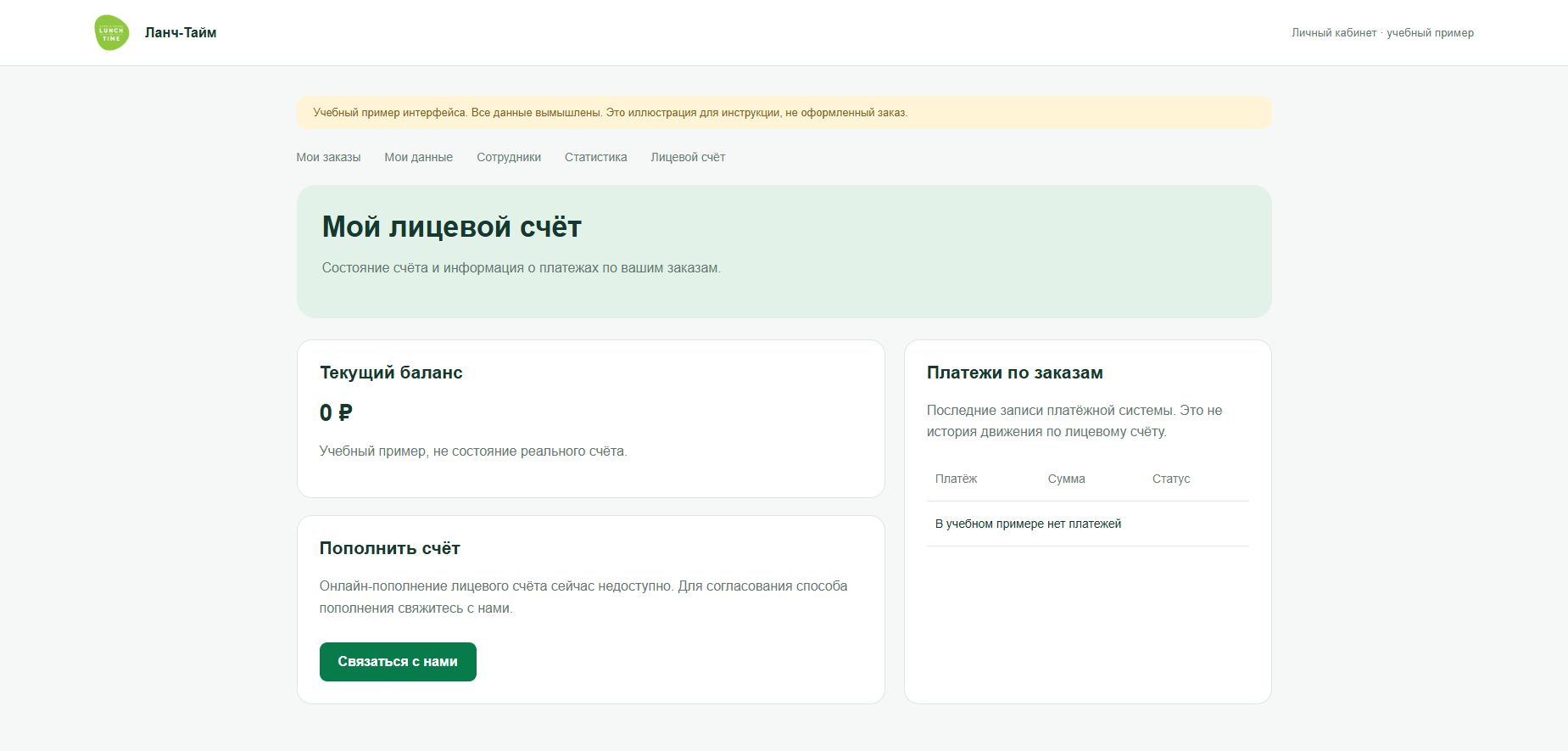Click the Сумма column header

1066,479
